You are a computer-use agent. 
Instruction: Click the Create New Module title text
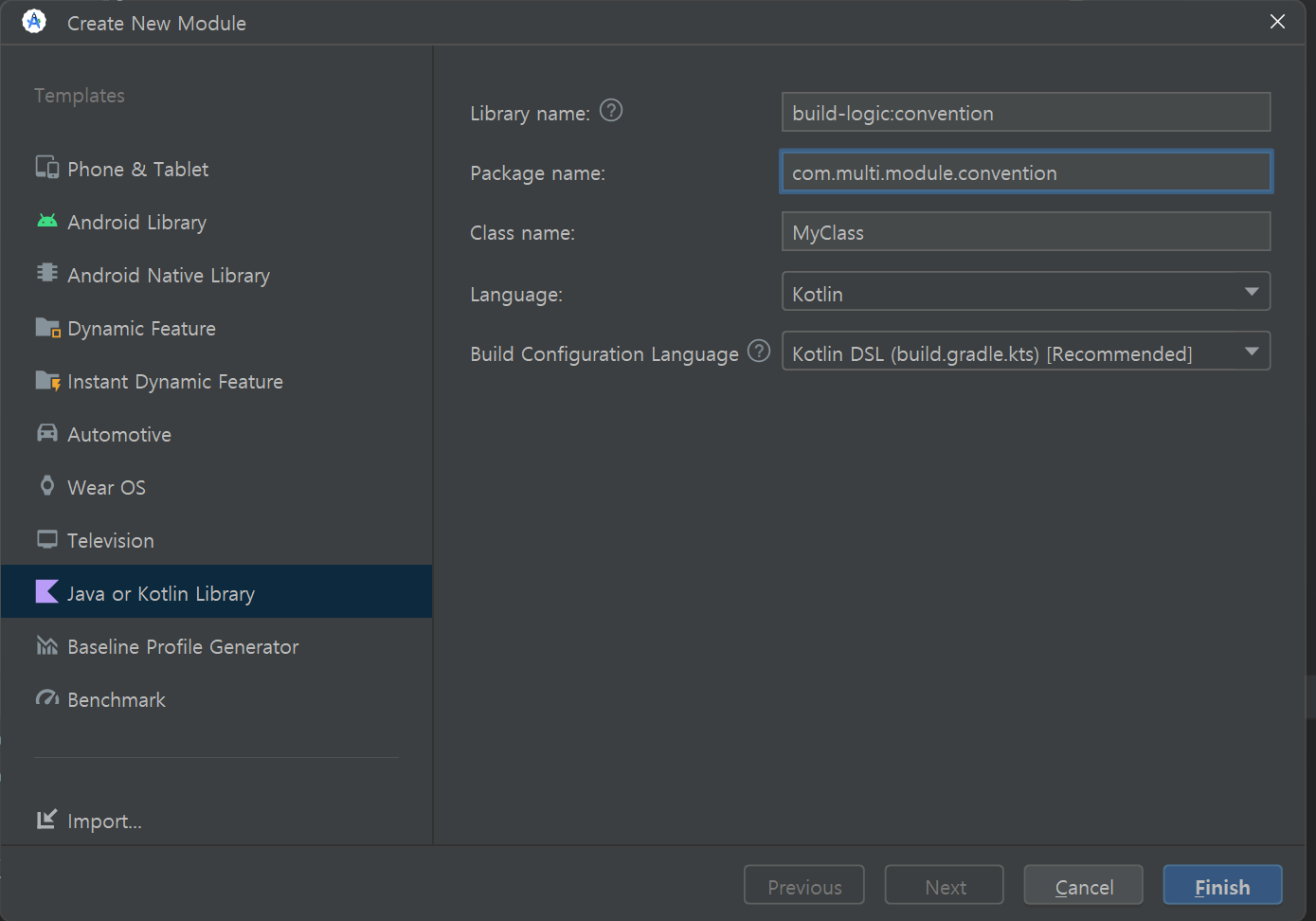tap(156, 23)
